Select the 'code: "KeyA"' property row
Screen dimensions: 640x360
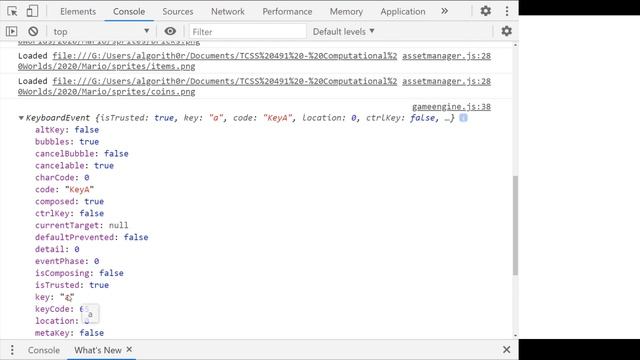tap(64, 189)
